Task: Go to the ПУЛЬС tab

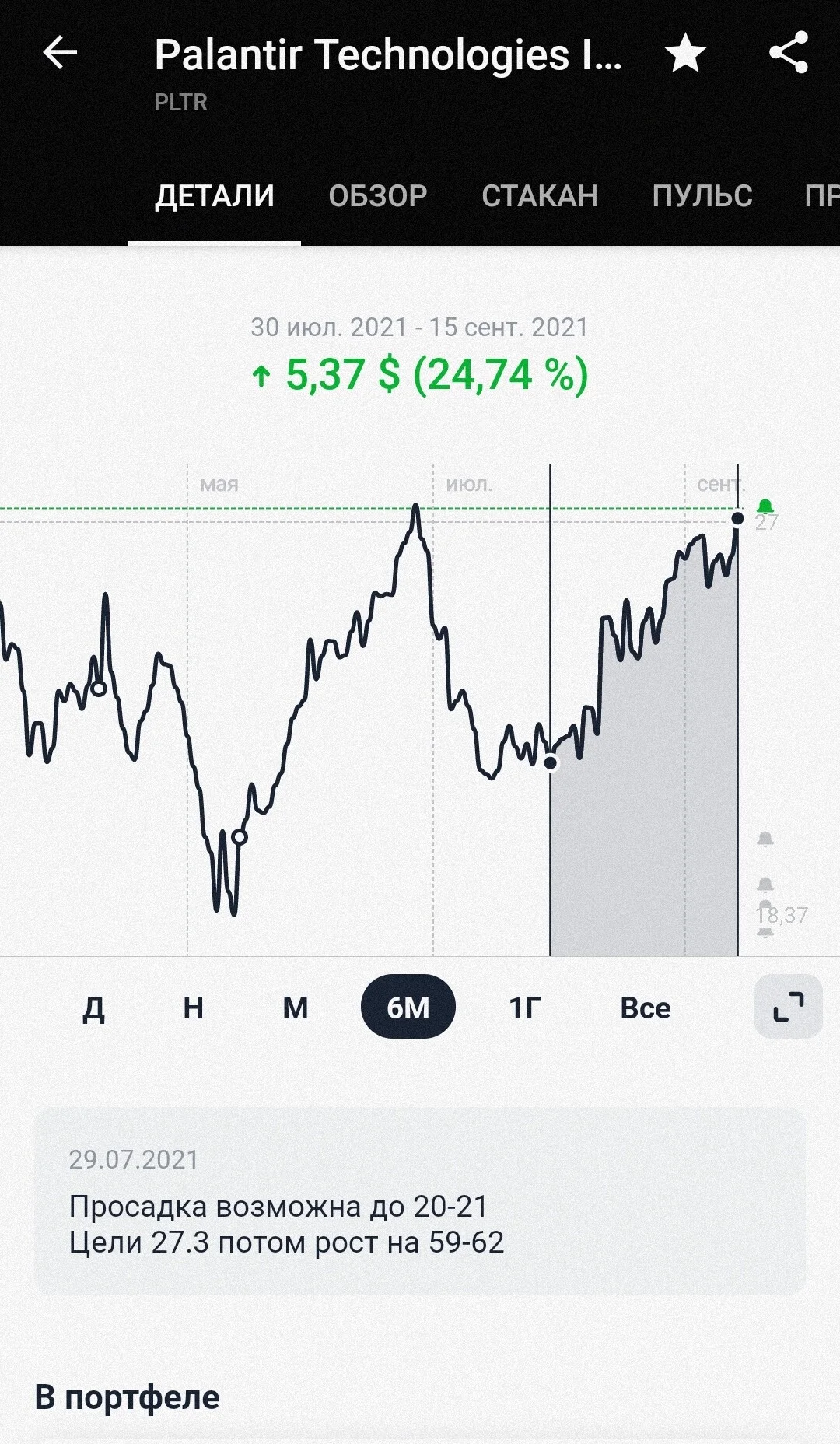Action: tap(702, 196)
